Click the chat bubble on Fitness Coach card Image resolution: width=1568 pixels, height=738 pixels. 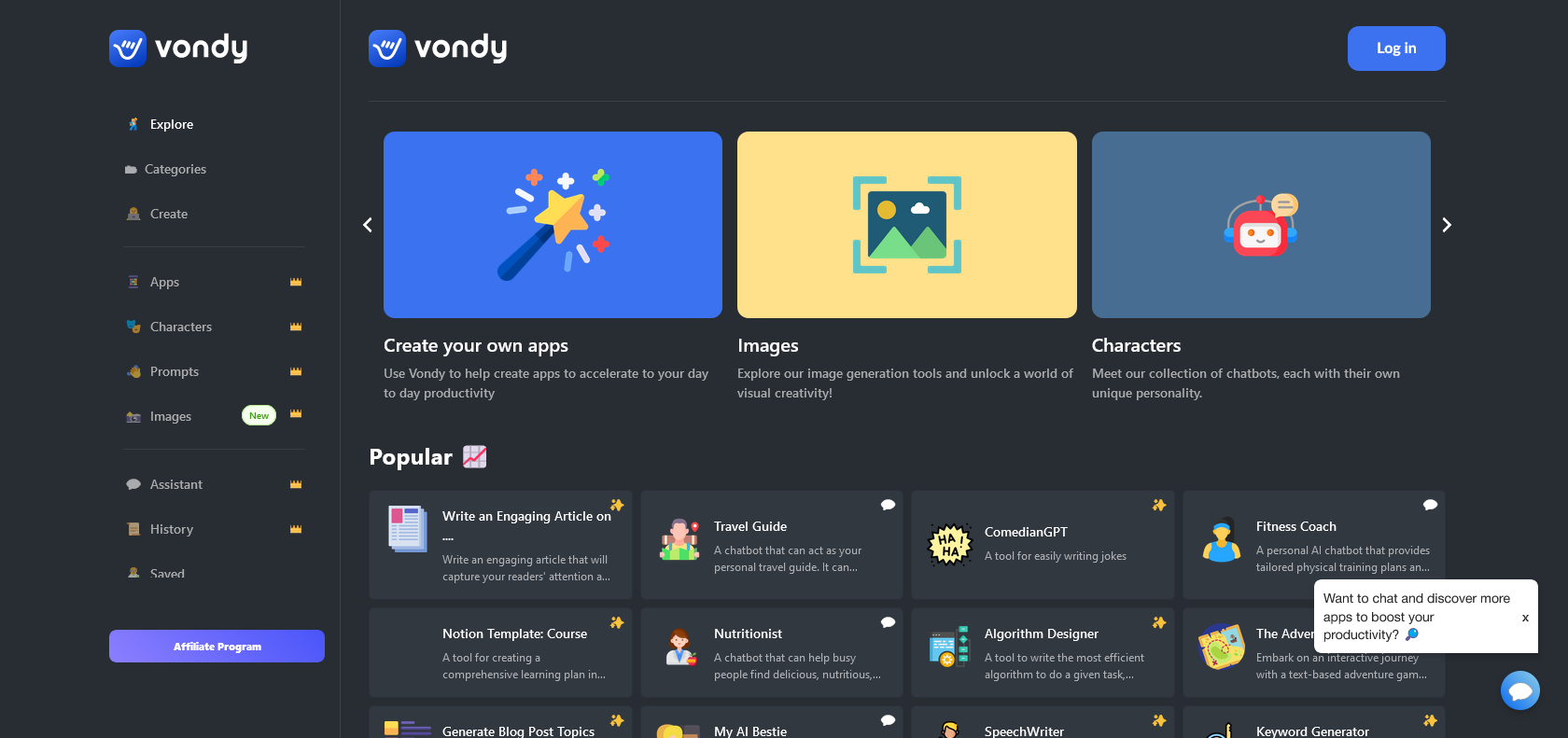[1430, 505]
